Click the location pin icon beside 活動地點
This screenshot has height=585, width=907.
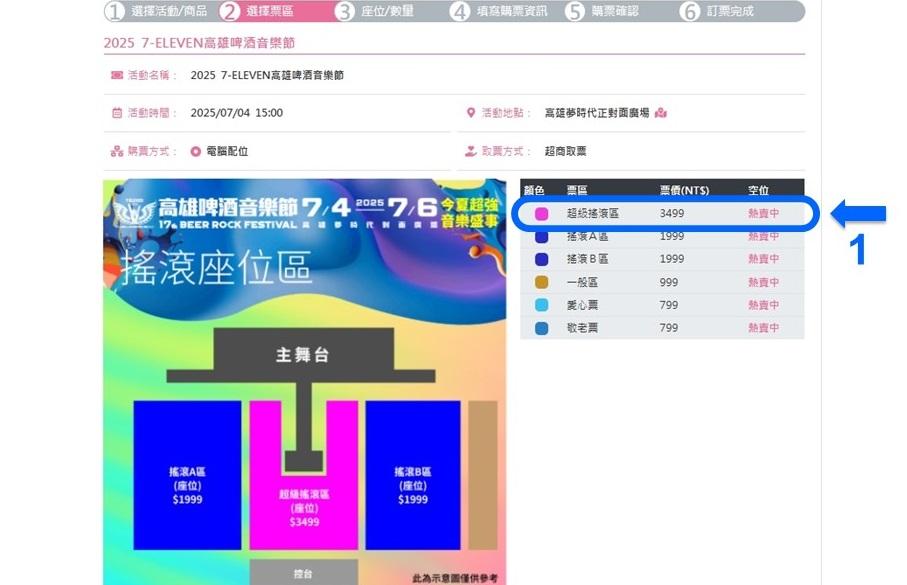coord(471,113)
